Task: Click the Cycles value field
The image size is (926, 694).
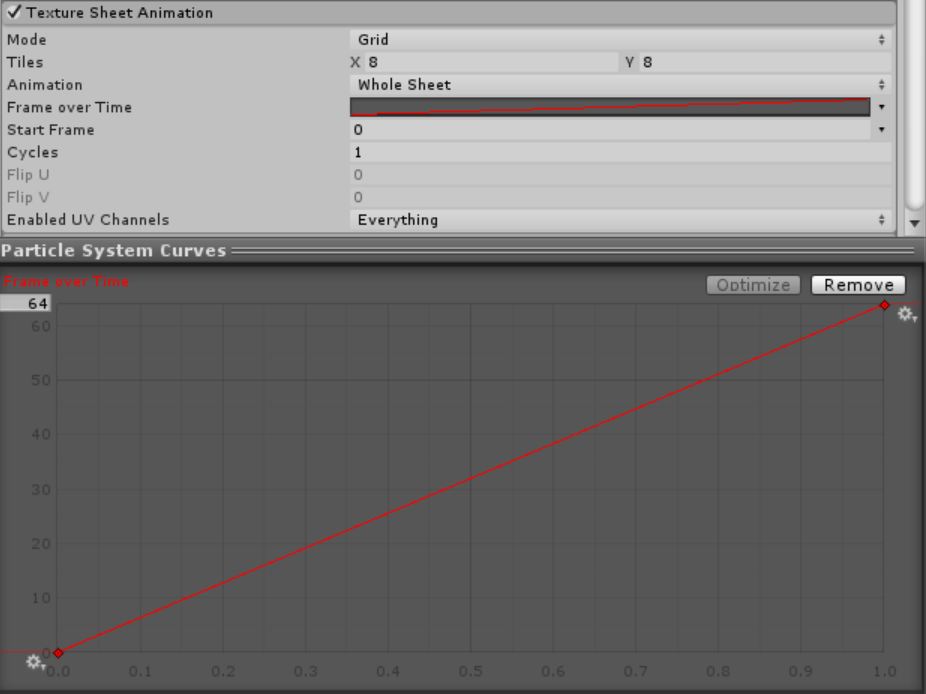Action: pyautogui.click(x=620, y=153)
